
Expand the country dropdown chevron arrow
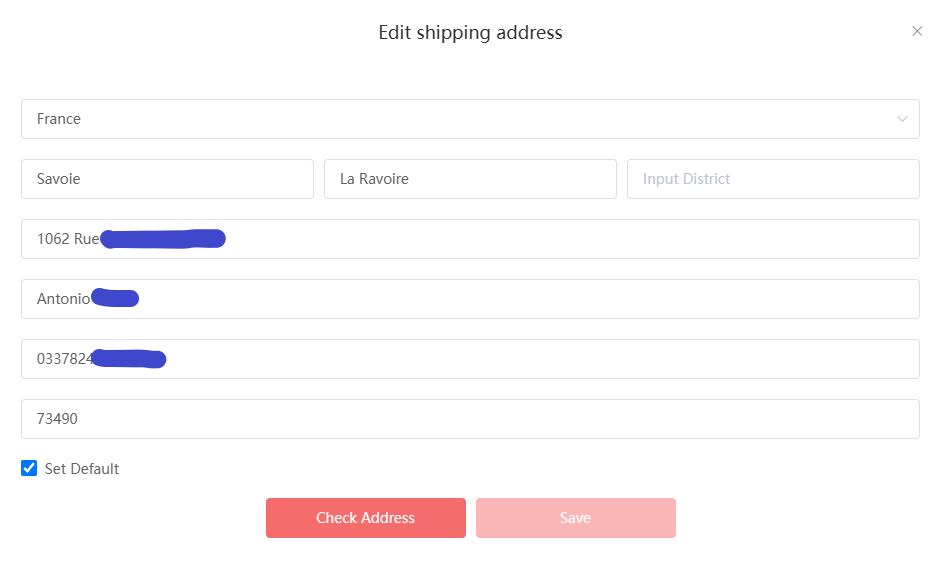pos(902,119)
